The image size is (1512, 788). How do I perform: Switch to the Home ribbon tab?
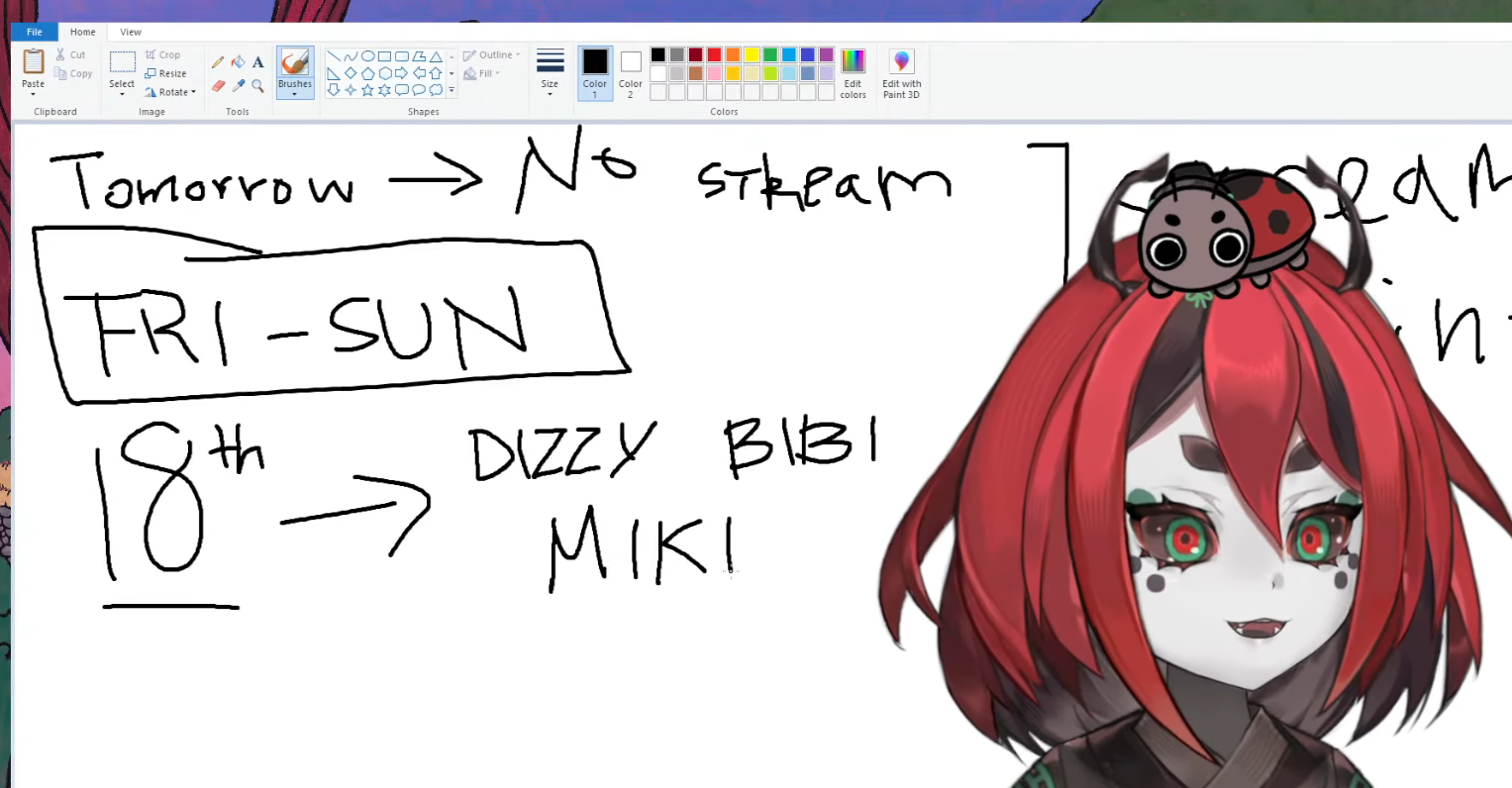click(83, 32)
